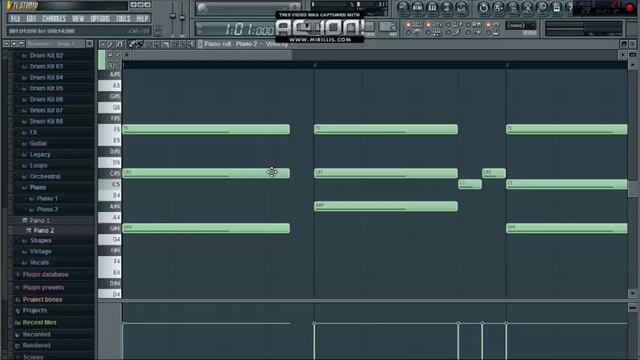Open the piano roll options menu arrow
The image size is (640, 360).
[102, 44]
